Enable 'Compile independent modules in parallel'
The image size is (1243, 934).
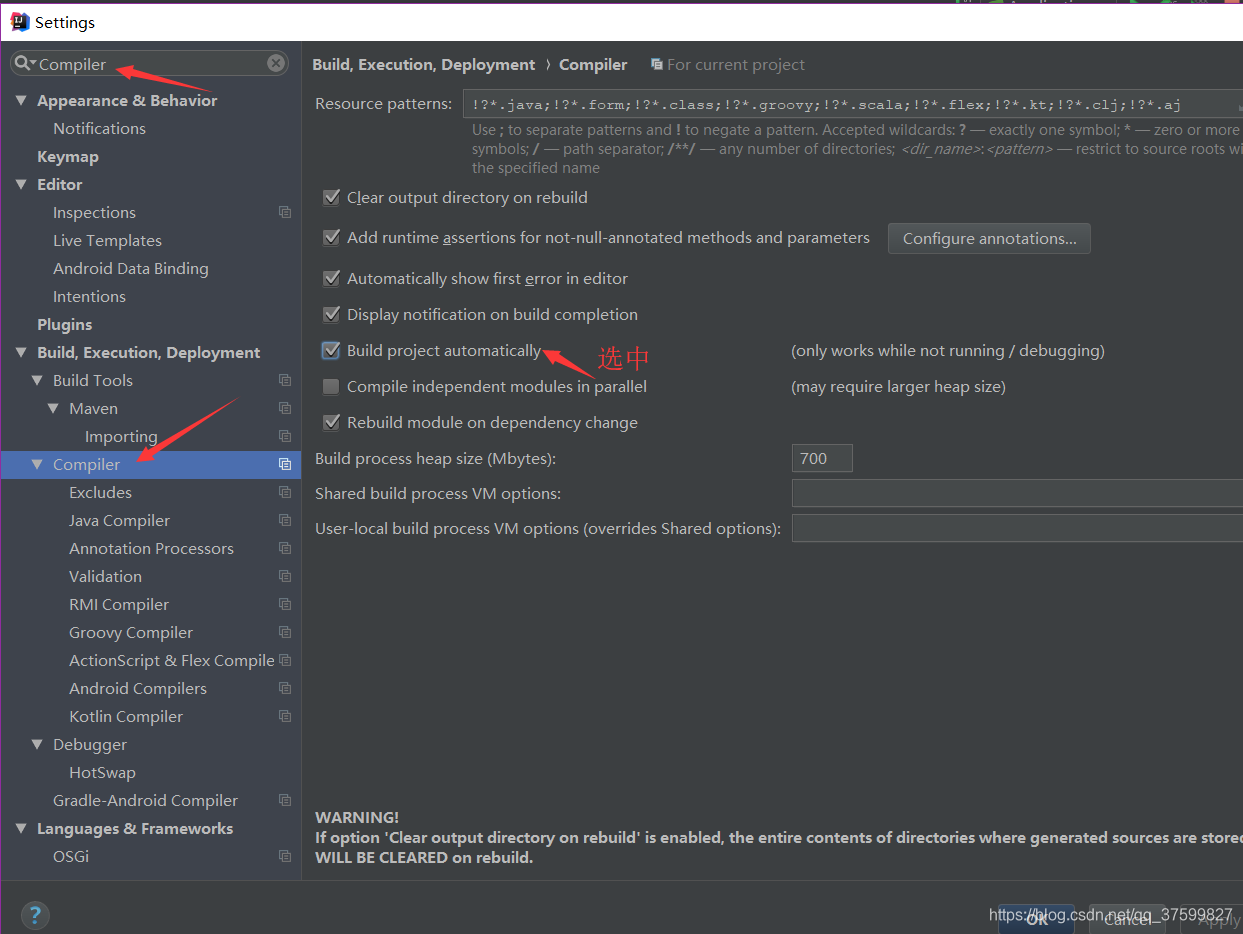tap(331, 386)
